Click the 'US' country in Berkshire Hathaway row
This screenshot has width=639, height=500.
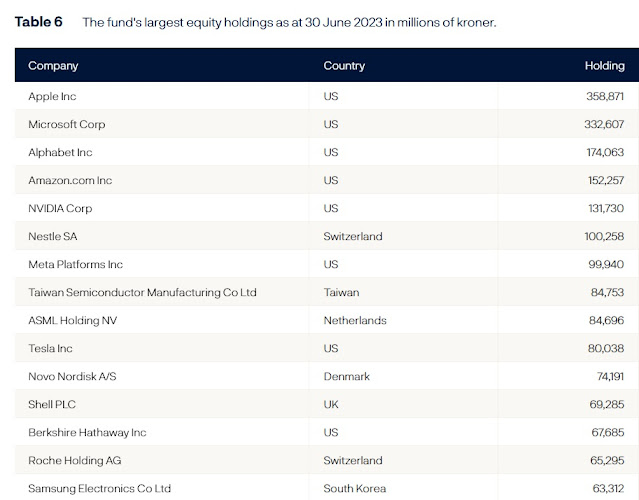[x=331, y=432]
